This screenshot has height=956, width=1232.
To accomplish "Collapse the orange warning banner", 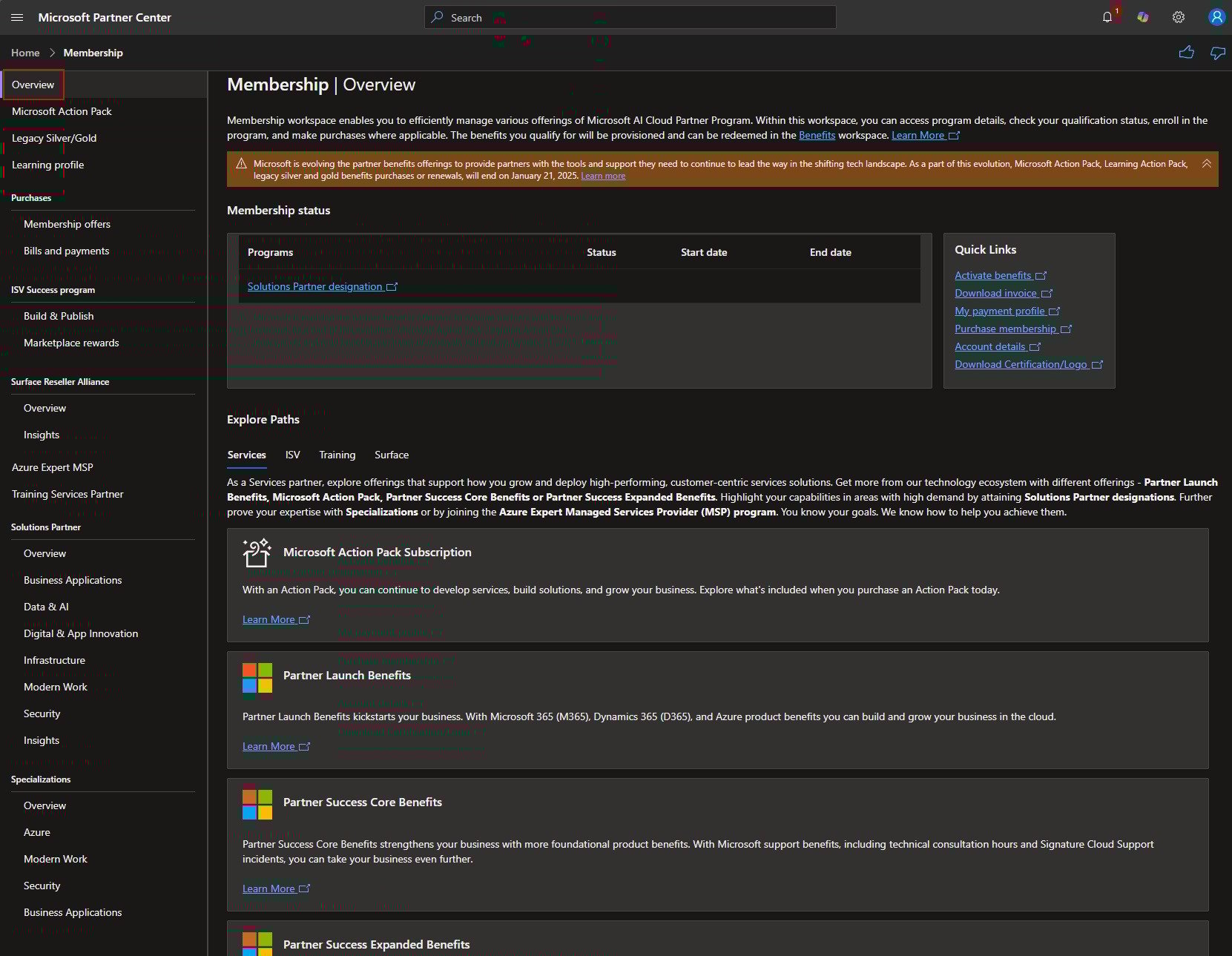I will click(1207, 163).
